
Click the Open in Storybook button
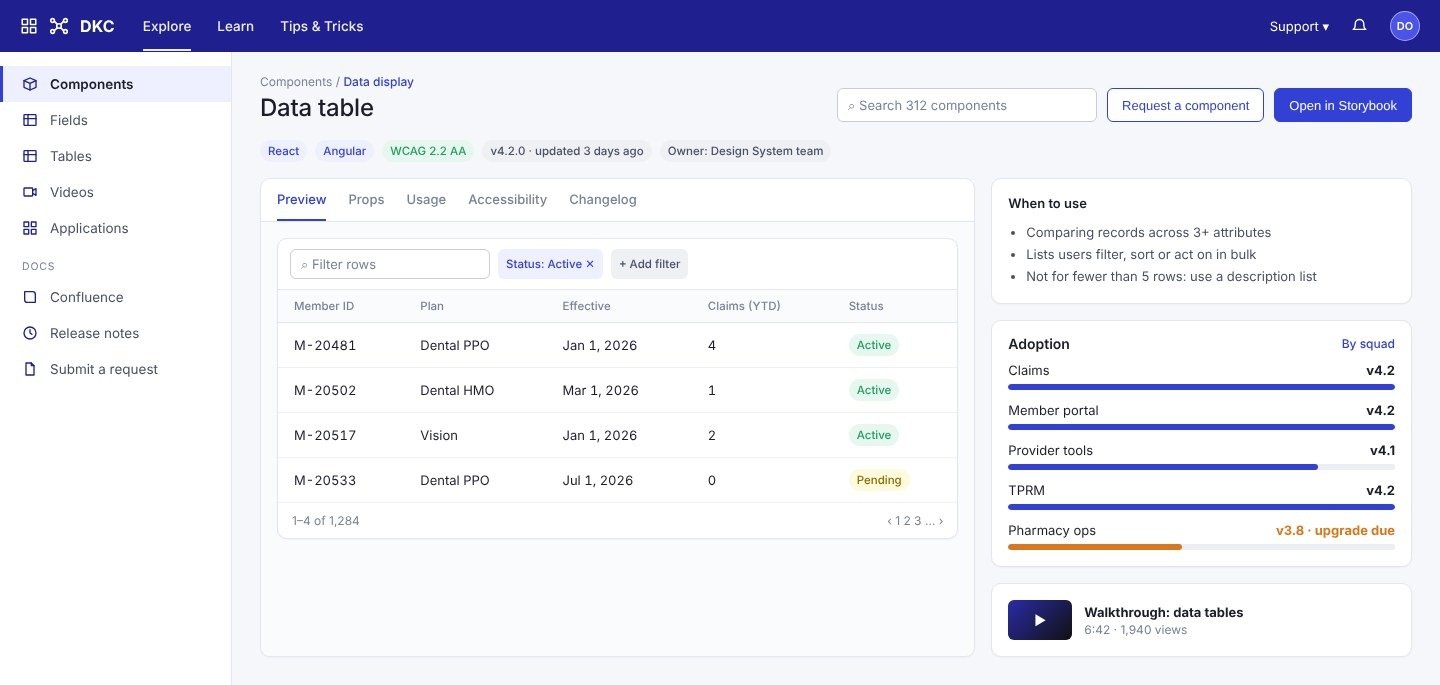point(1343,105)
